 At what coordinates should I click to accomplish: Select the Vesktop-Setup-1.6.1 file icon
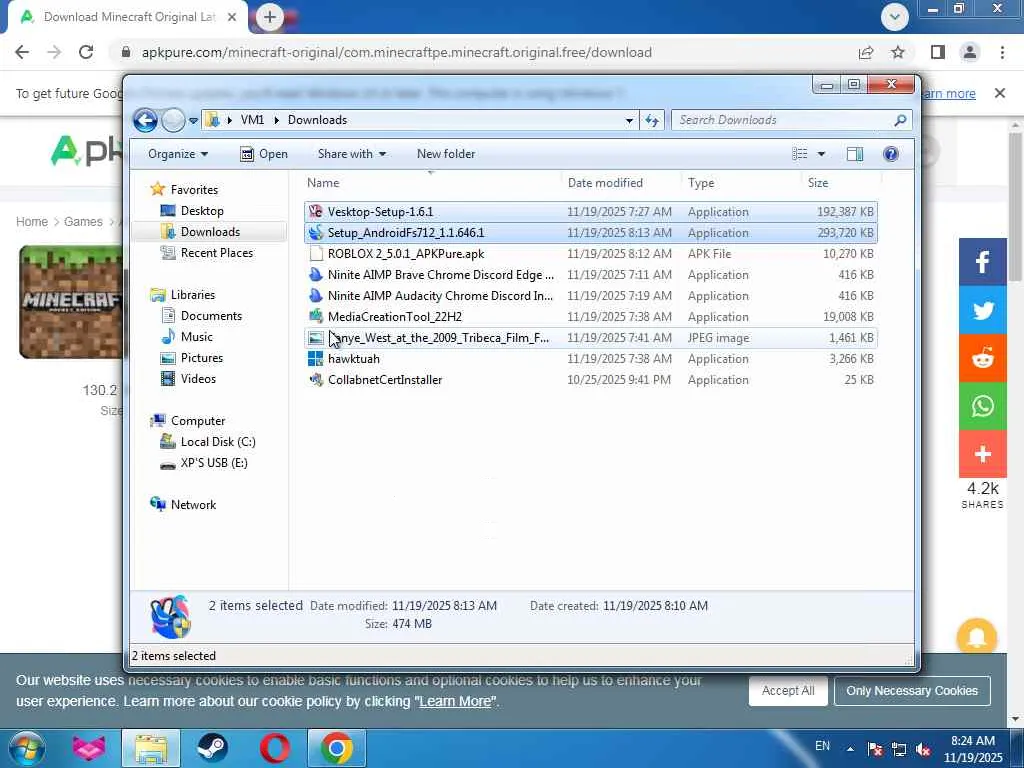(x=316, y=212)
